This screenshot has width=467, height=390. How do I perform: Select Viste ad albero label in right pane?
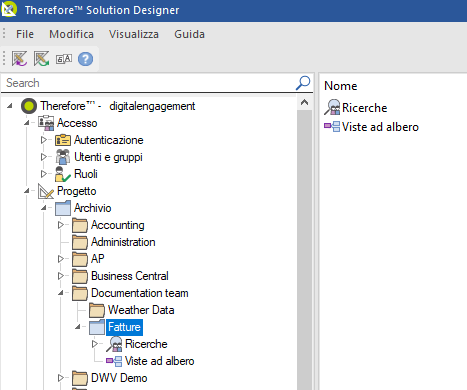pos(380,127)
